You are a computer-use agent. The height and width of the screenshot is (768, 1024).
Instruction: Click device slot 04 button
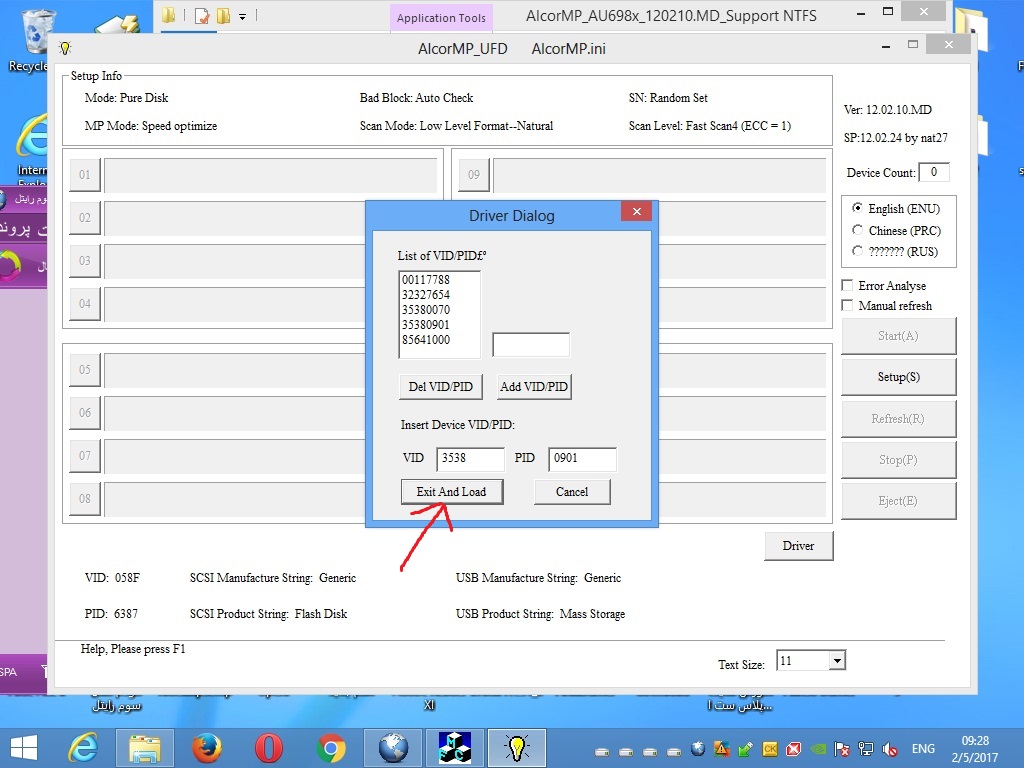coord(85,304)
